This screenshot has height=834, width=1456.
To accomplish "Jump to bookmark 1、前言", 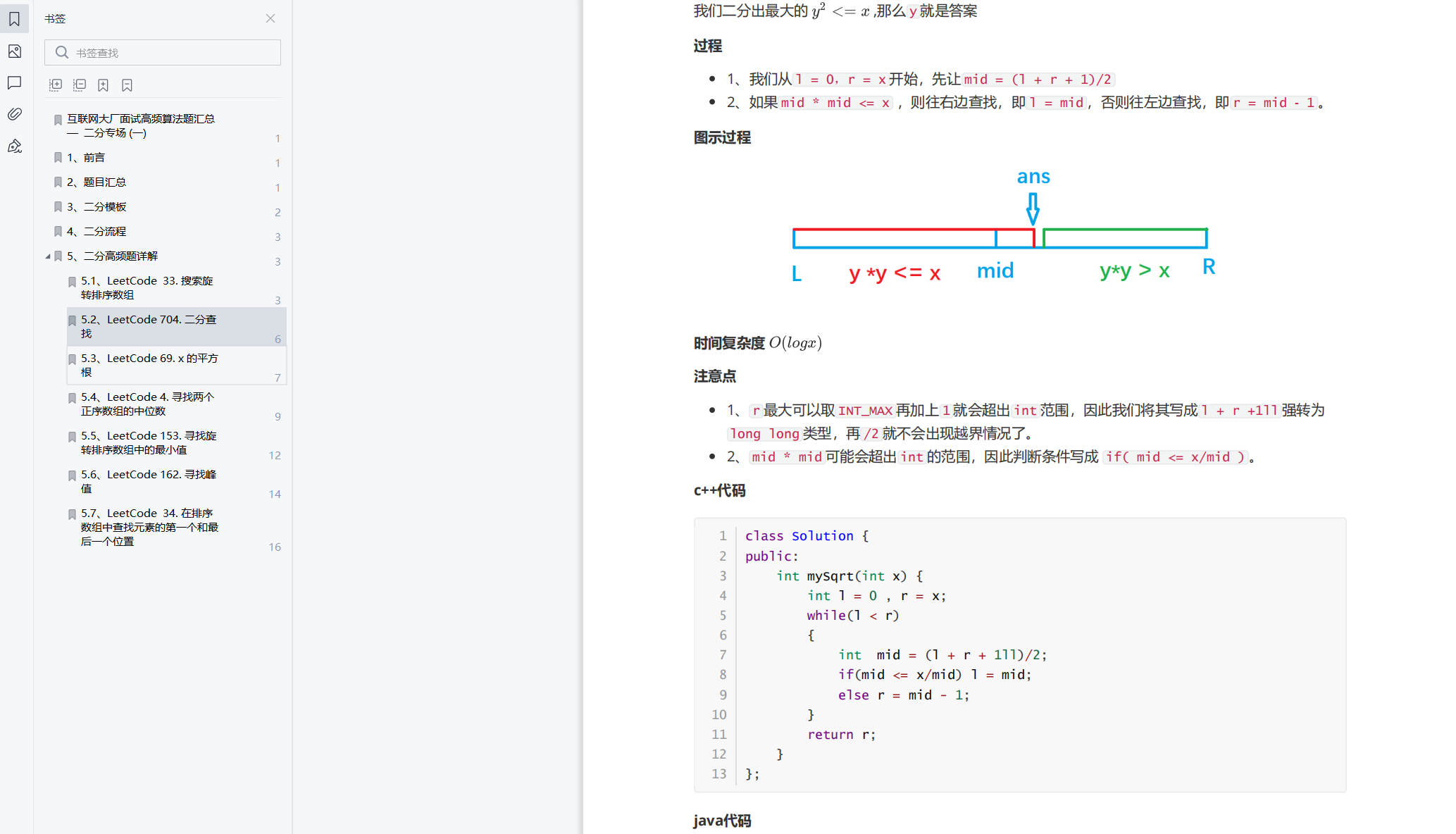I will point(86,157).
